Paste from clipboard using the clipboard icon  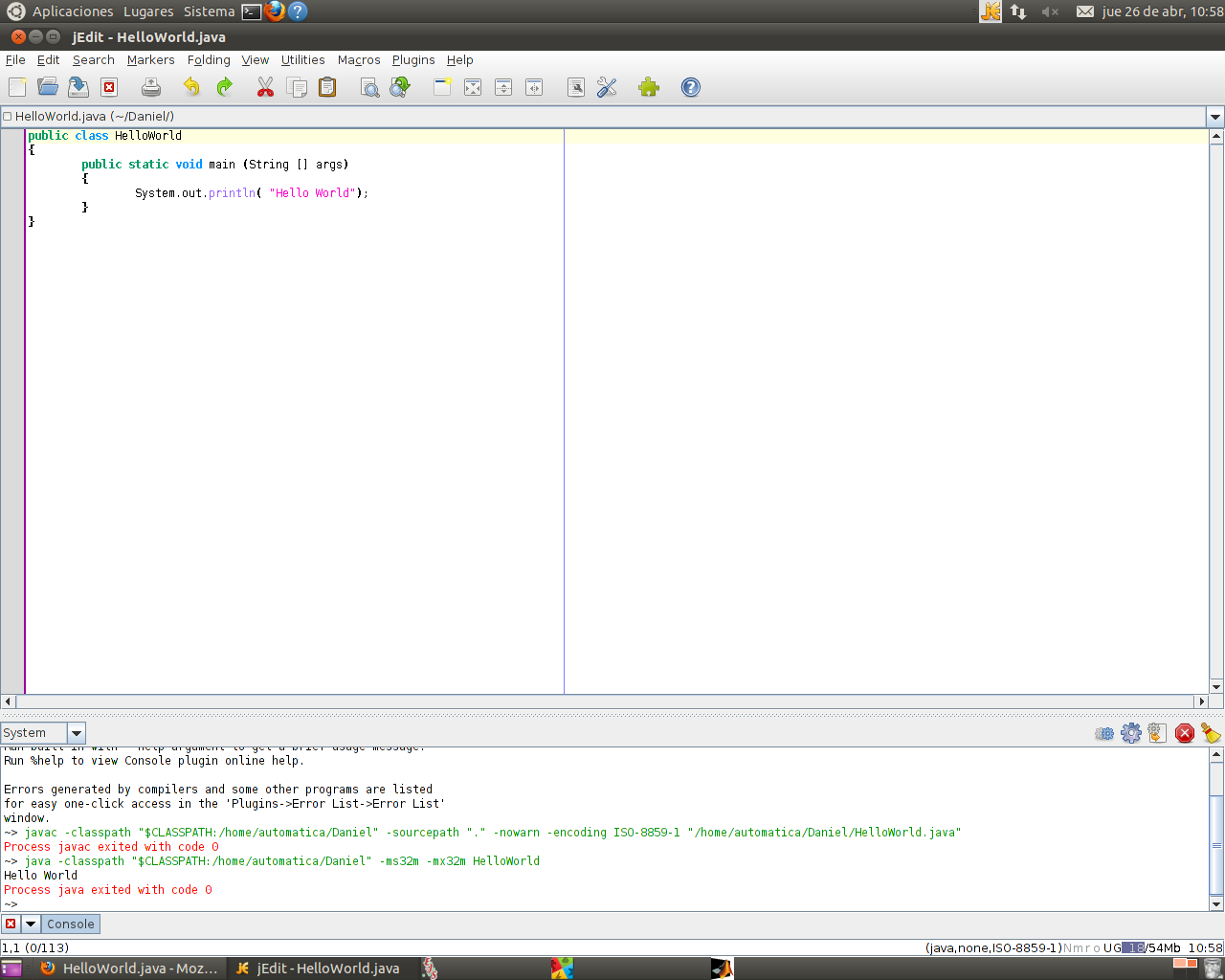coord(326,87)
